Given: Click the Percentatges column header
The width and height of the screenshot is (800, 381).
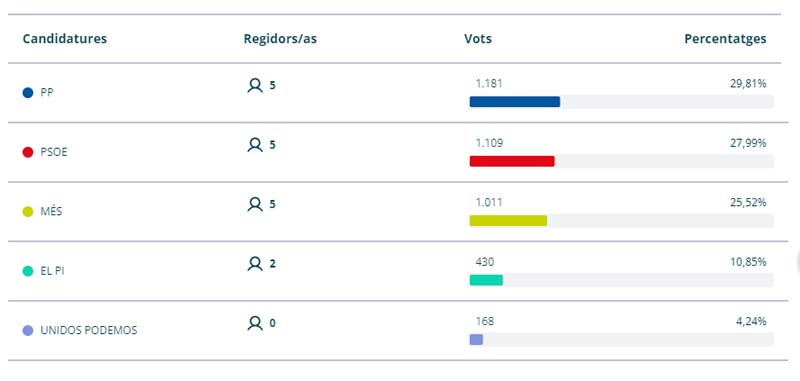Looking at the screenshot, I should (x=725, y=39).
